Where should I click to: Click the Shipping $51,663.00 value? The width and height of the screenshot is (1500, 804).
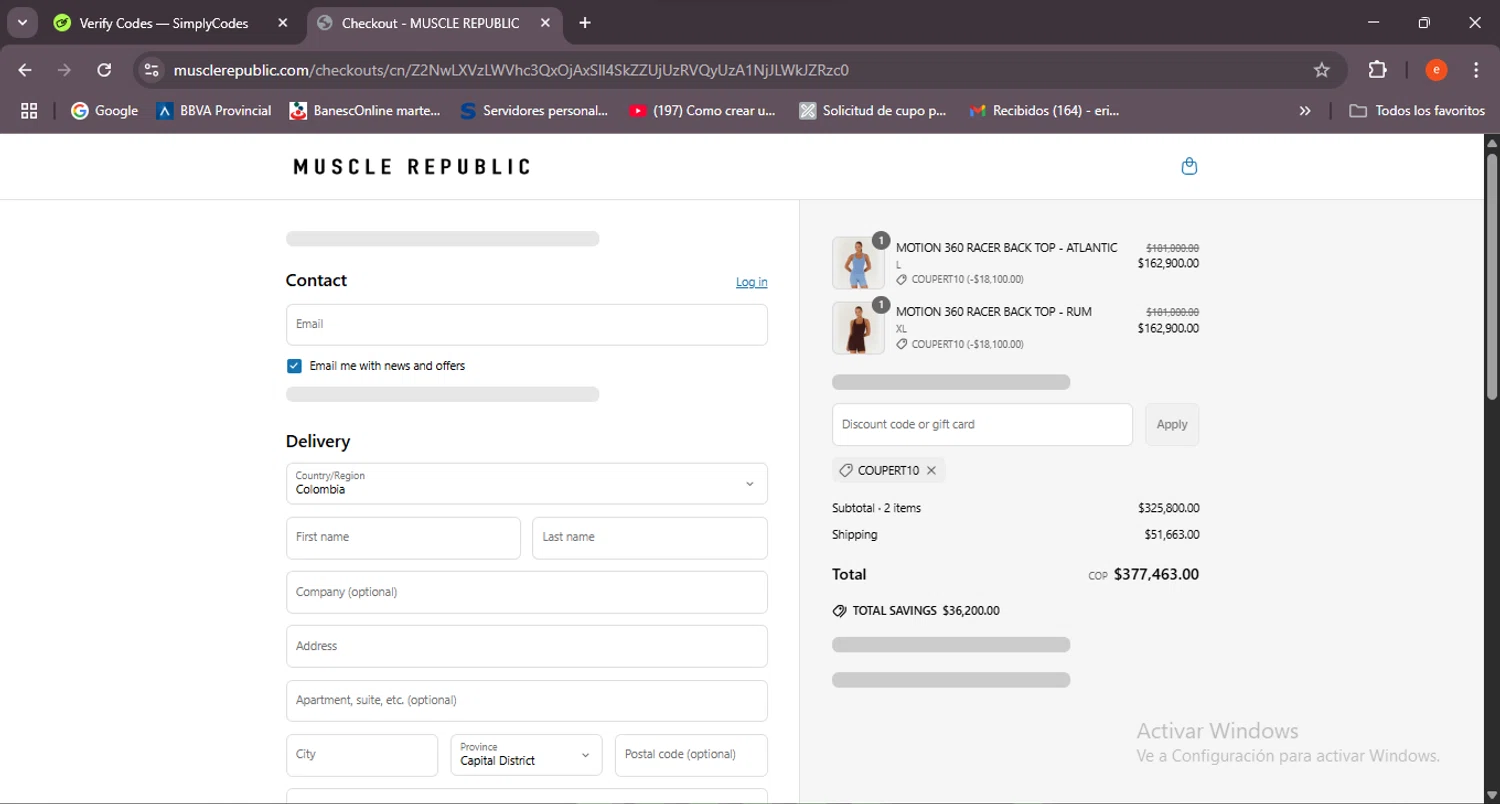pyautogui.click(x=1172, y=535)
